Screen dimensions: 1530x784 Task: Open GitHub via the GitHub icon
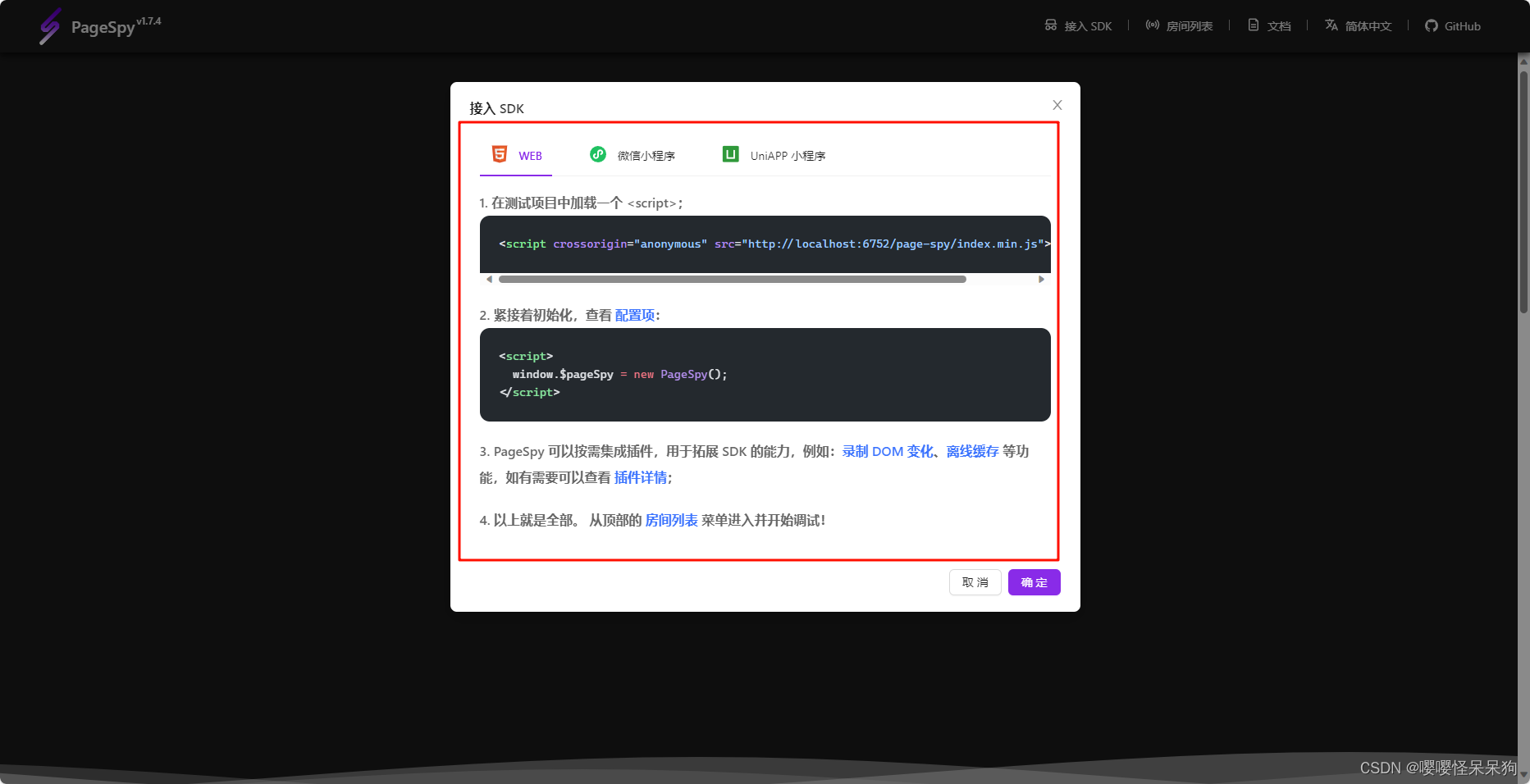(1431, 25)
